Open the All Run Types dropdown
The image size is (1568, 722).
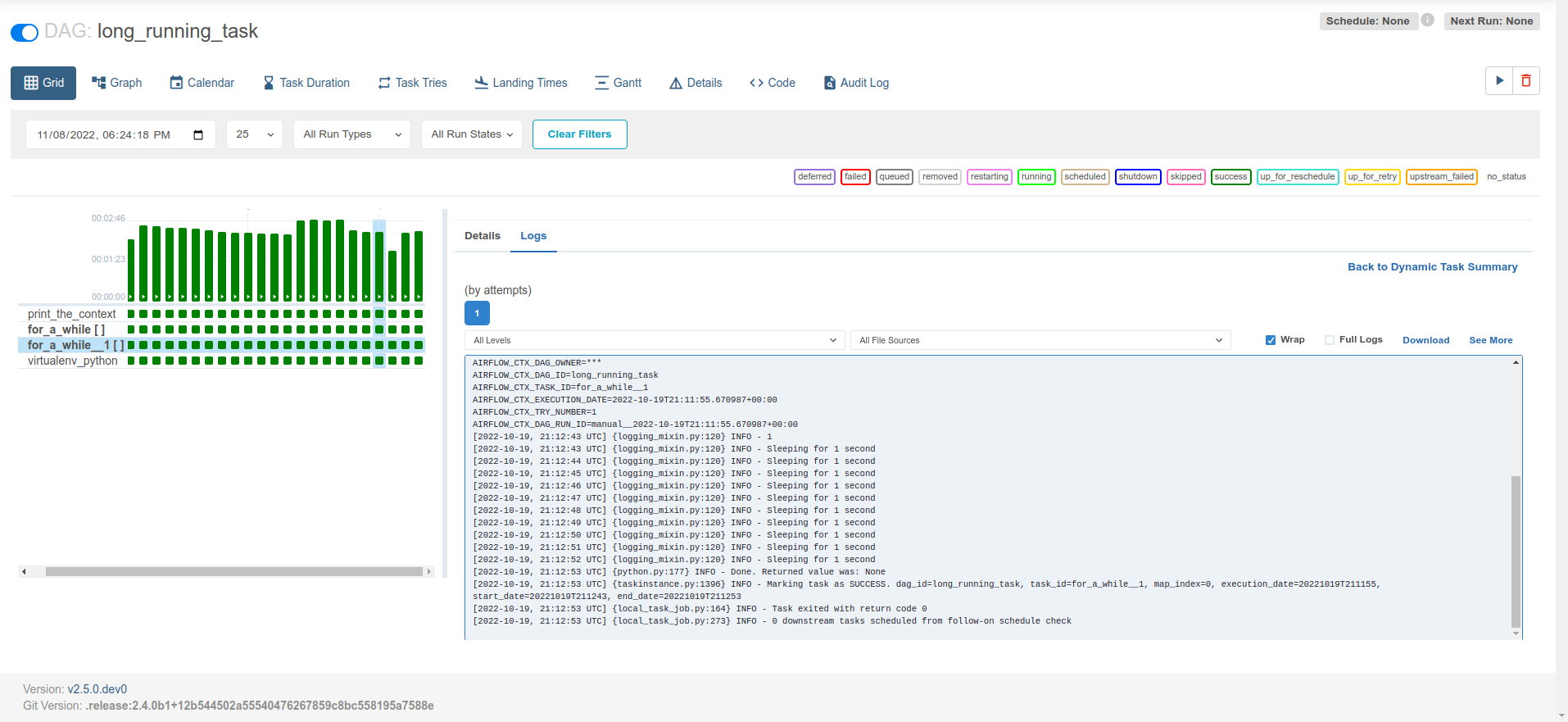point(352,134)
